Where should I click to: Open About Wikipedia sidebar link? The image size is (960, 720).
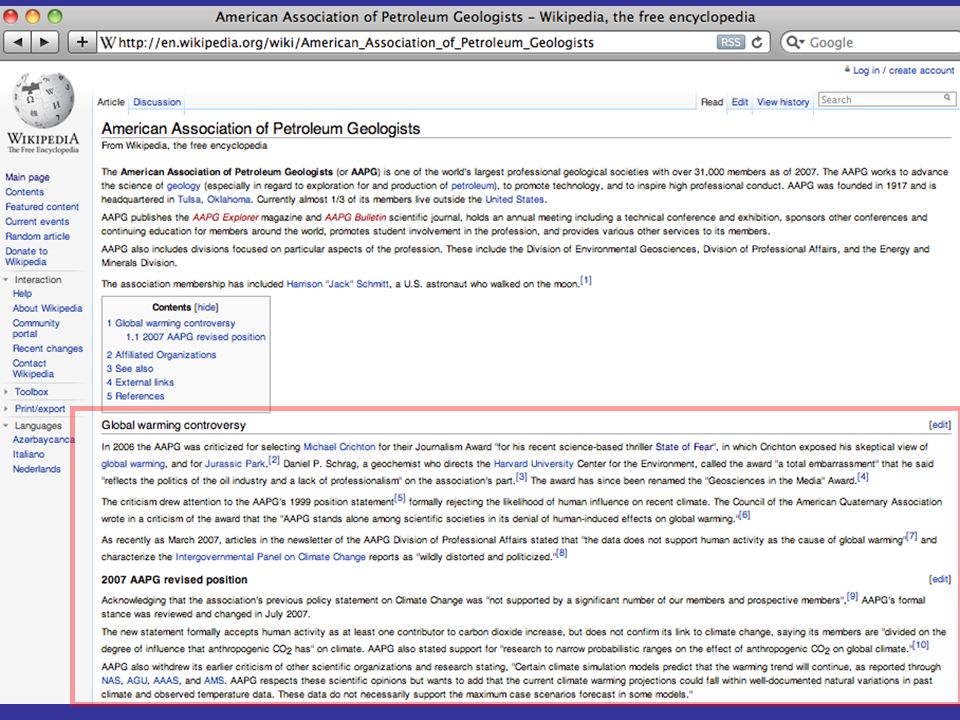[47, 308]
